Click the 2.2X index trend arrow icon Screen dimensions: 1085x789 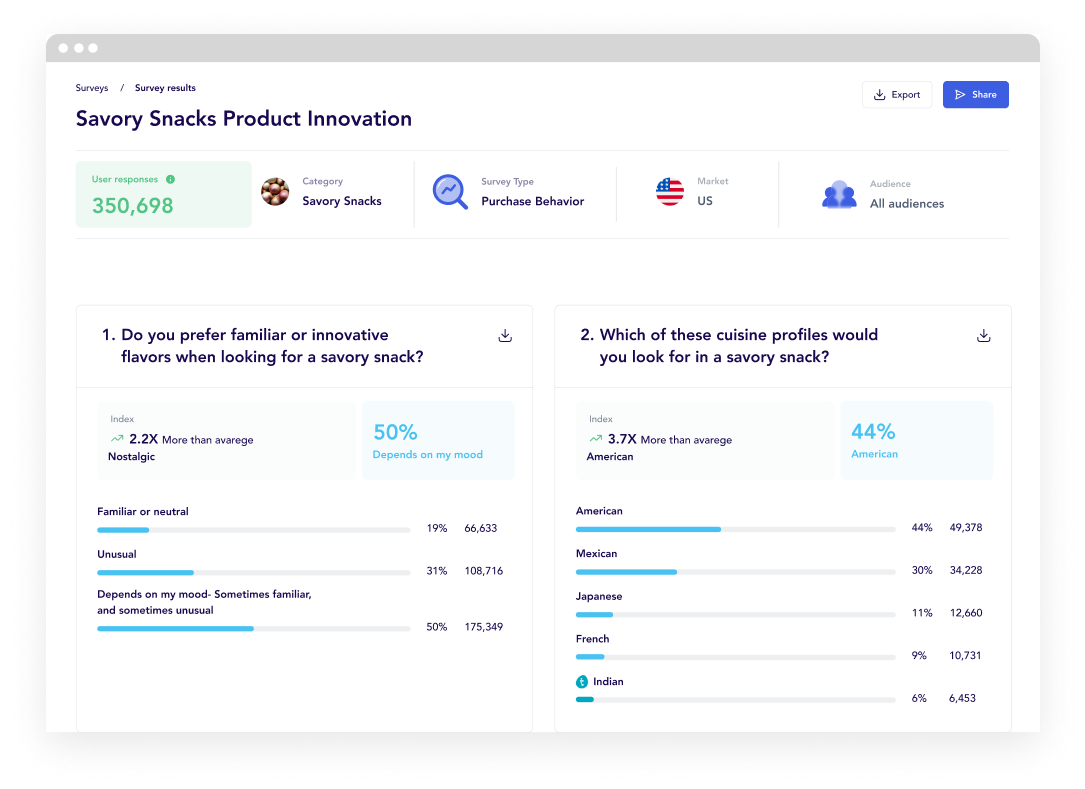[x=117, y=439]
